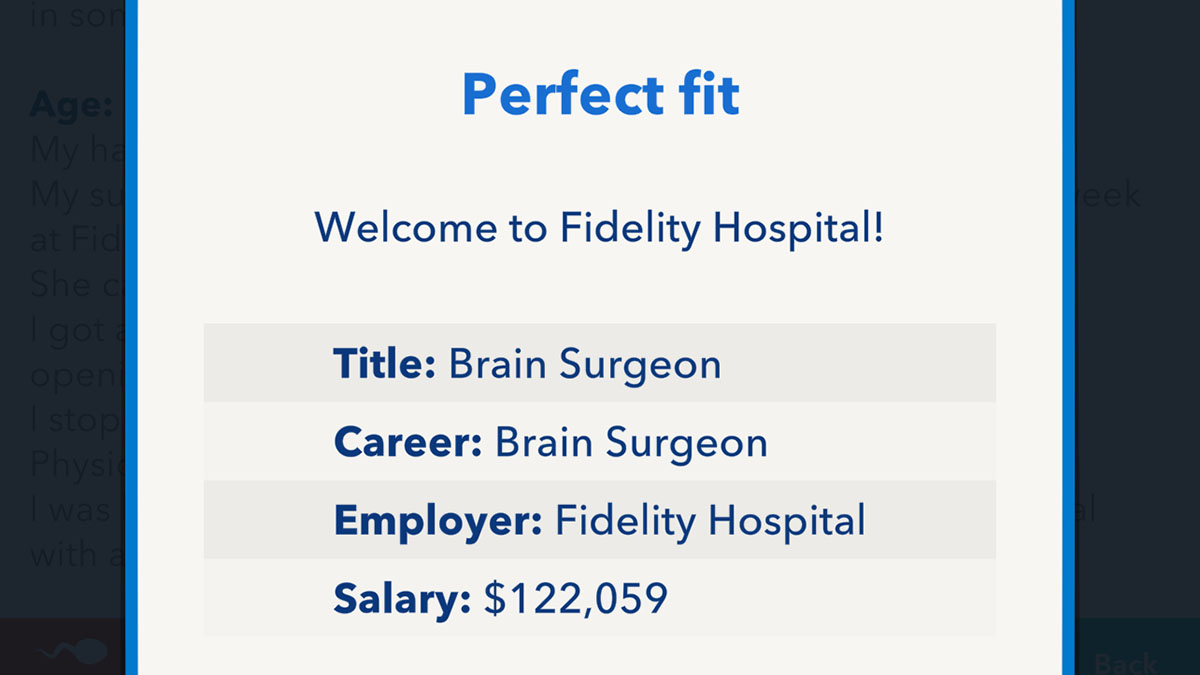Click the bold Title label
The height and width of the screenshot is (675, 1200).
(384, 363)
